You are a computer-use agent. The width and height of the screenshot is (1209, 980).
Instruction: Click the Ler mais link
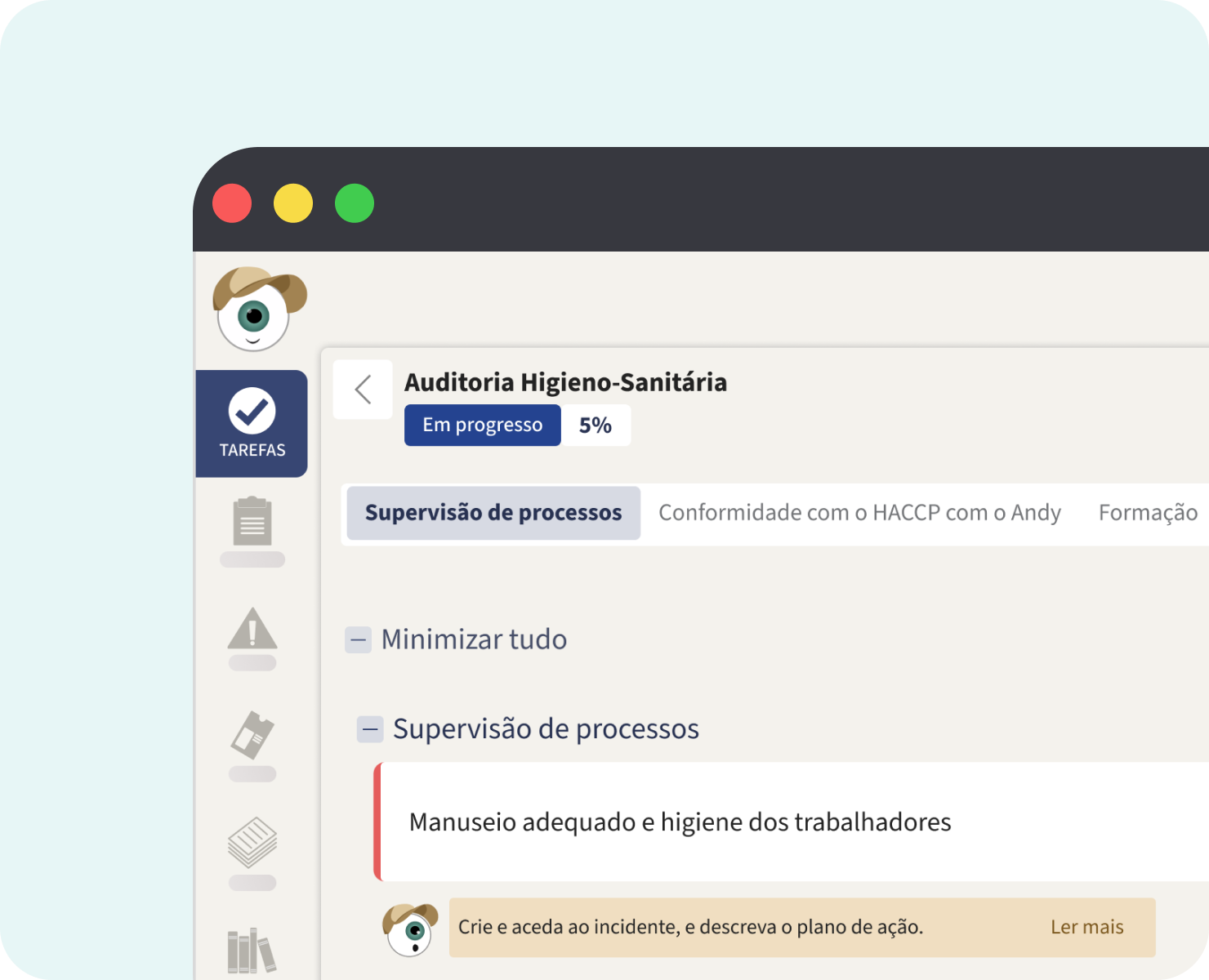pyautogui.click(x=1087, y=927)
